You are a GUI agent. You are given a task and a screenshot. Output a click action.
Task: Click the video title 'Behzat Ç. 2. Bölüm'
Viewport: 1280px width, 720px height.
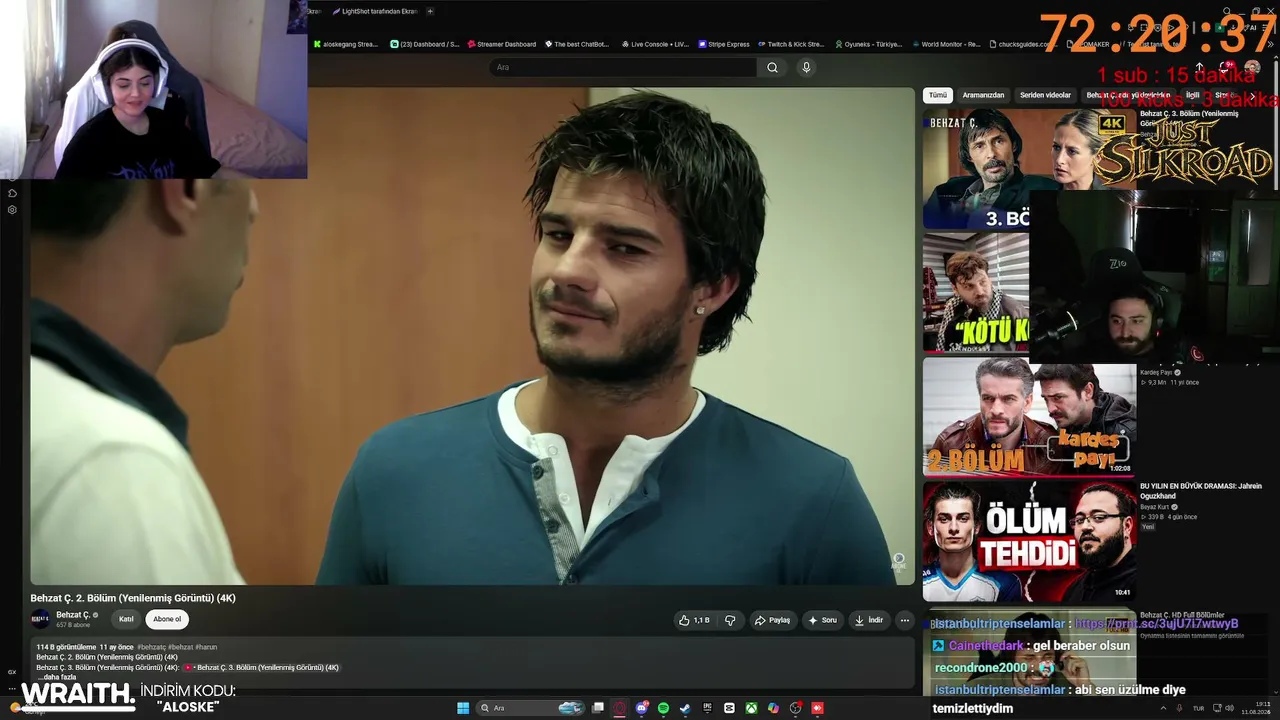click(x=133, y=598)
